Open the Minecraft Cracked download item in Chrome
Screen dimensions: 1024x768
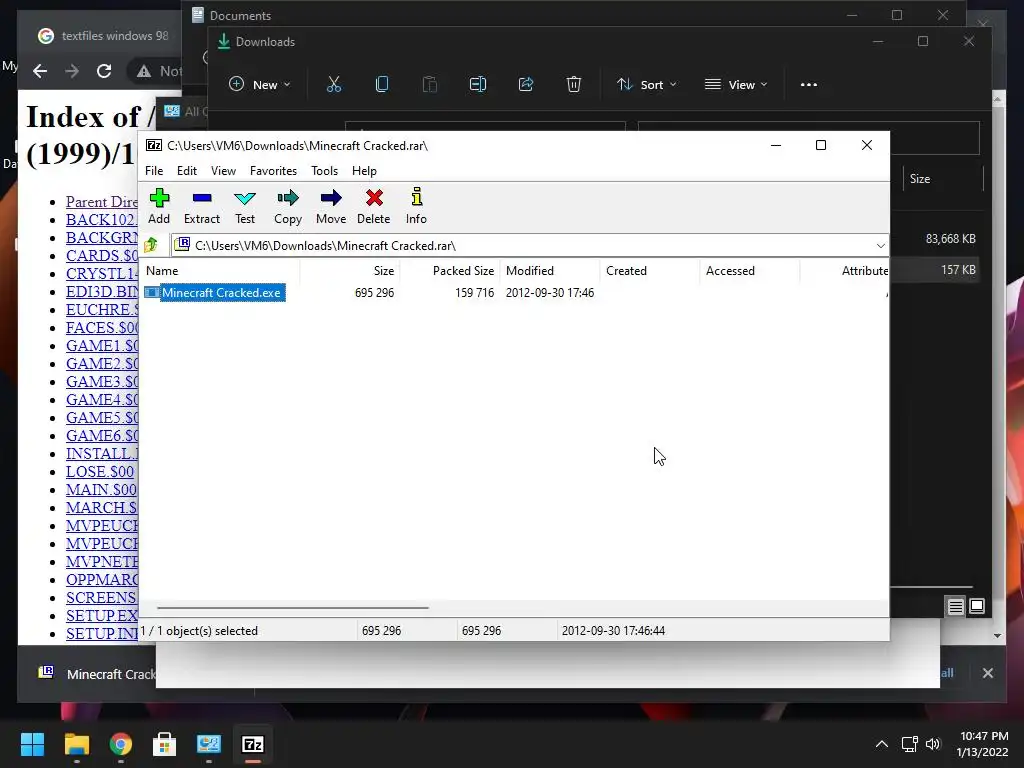click(x=96, y=674)
